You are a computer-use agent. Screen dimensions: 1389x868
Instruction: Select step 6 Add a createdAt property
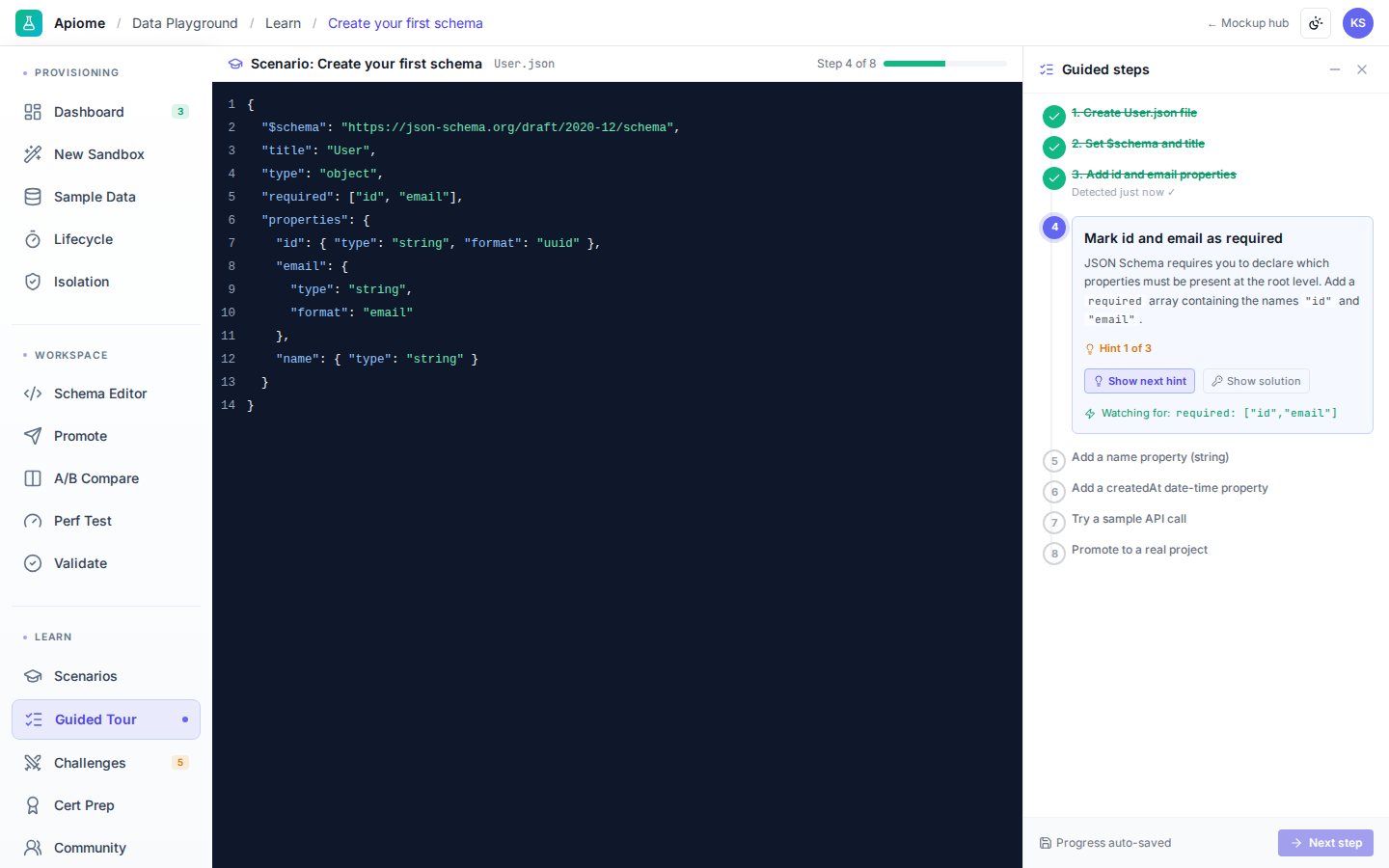[1169, 488]
